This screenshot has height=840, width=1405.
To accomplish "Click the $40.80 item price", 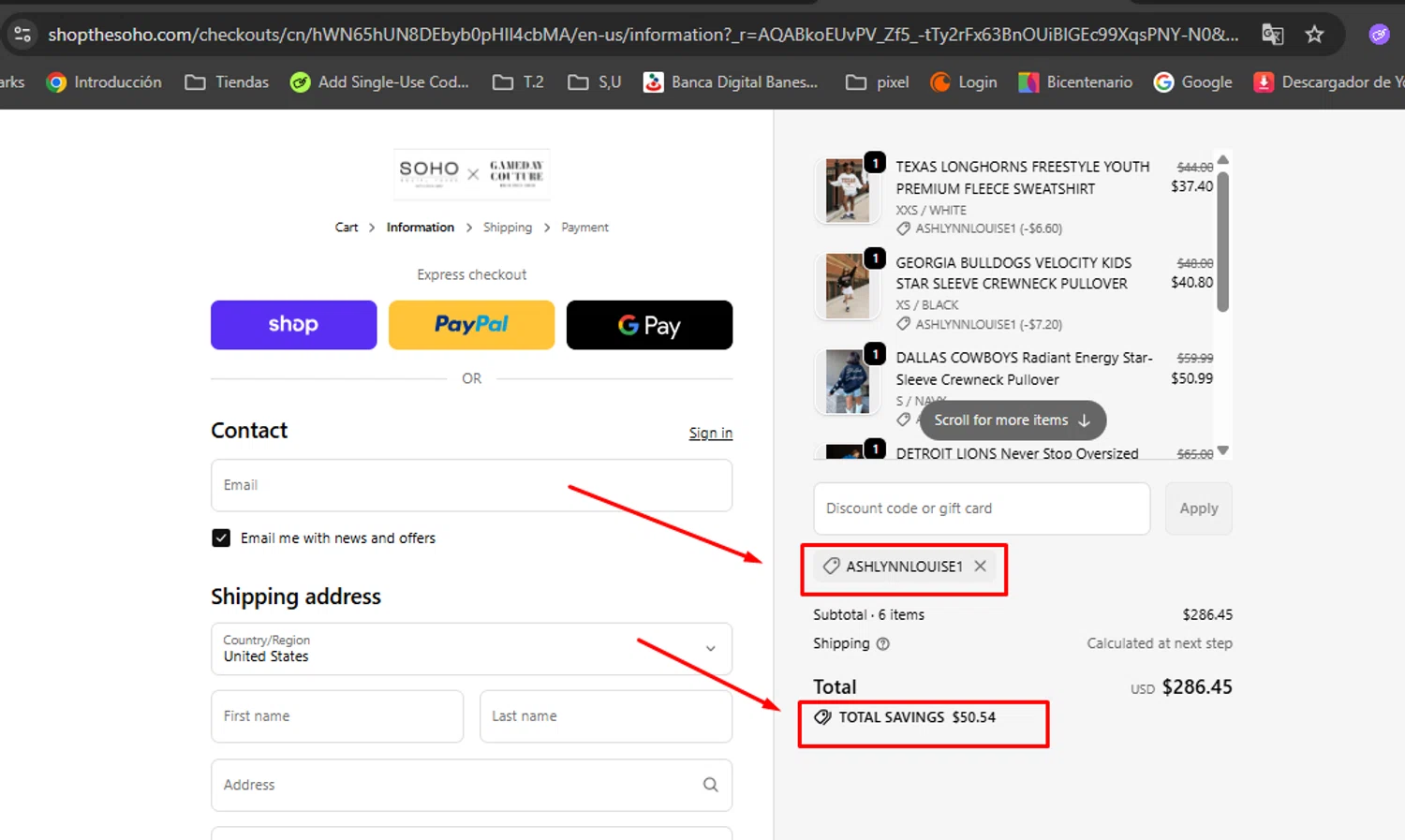I will point(1191,282).
